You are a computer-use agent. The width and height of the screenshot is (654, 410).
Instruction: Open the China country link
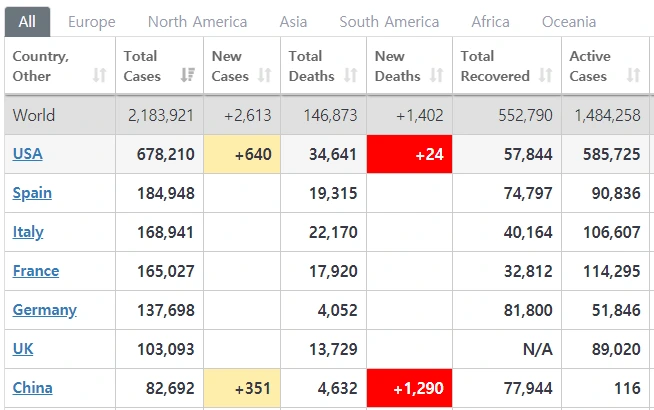tap(33, 388)
